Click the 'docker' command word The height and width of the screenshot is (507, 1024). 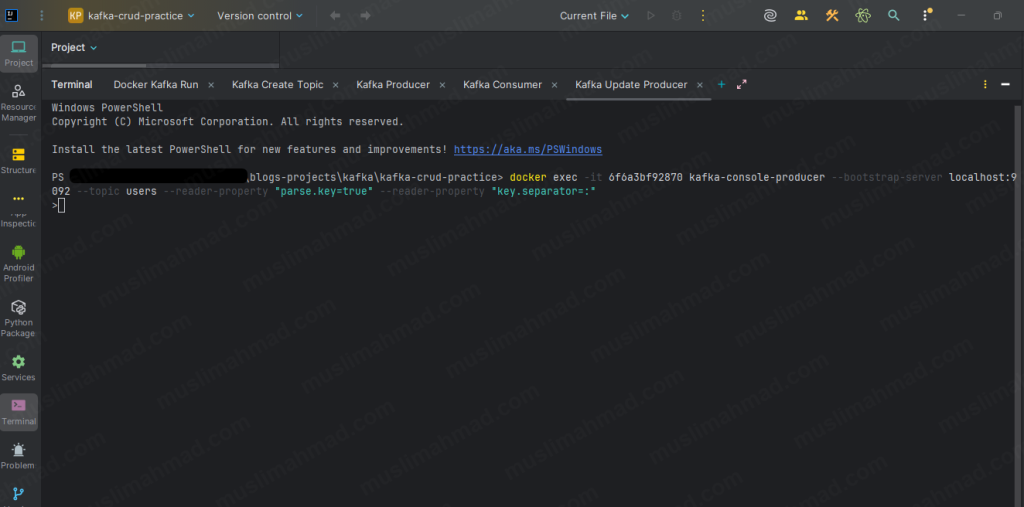point(528,178)
